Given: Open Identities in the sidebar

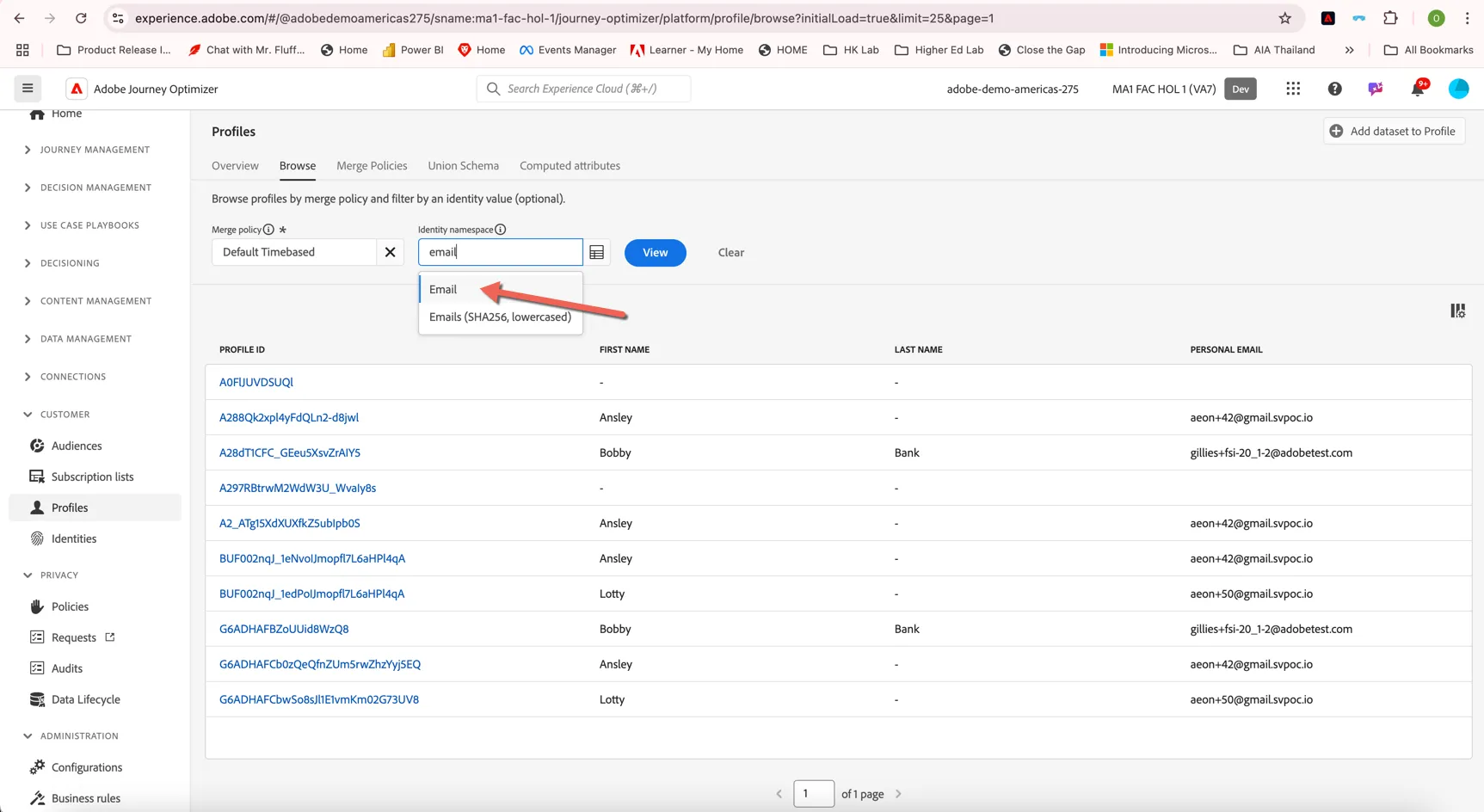Looking at the screenshot, I should tap(74, 538).
